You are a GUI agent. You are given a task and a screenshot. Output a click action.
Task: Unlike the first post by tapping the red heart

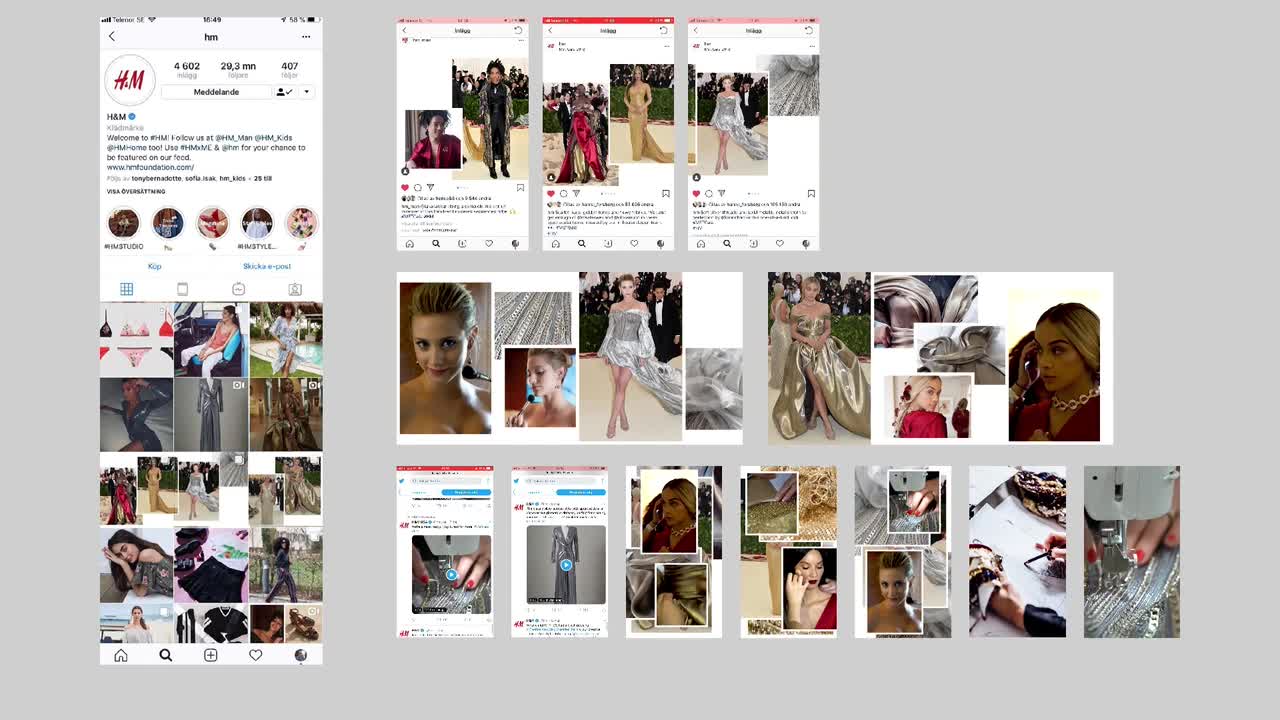pos(406,186)
